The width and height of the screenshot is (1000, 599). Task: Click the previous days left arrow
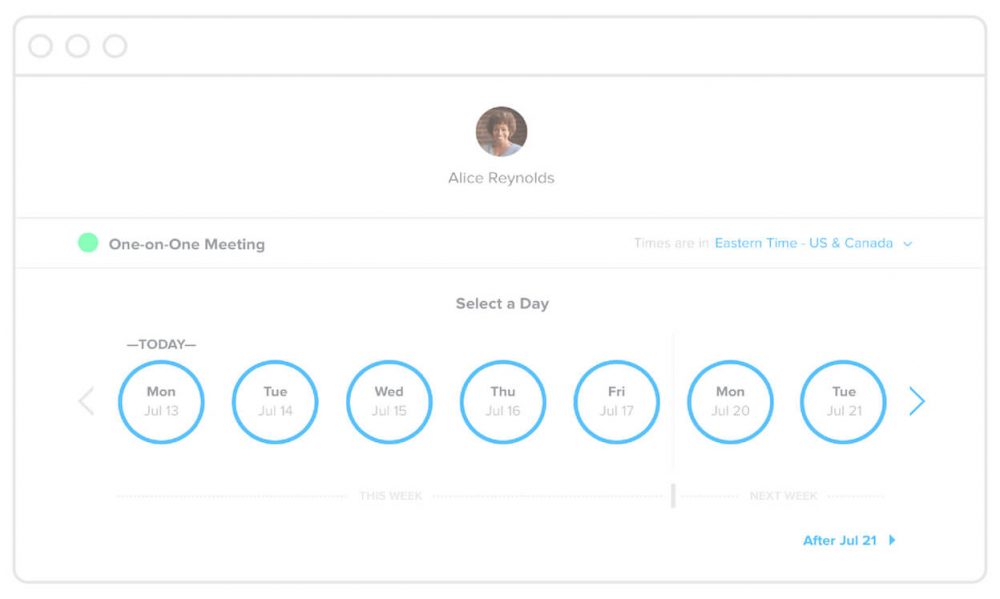pyautogui.click(x=86, y=402)
